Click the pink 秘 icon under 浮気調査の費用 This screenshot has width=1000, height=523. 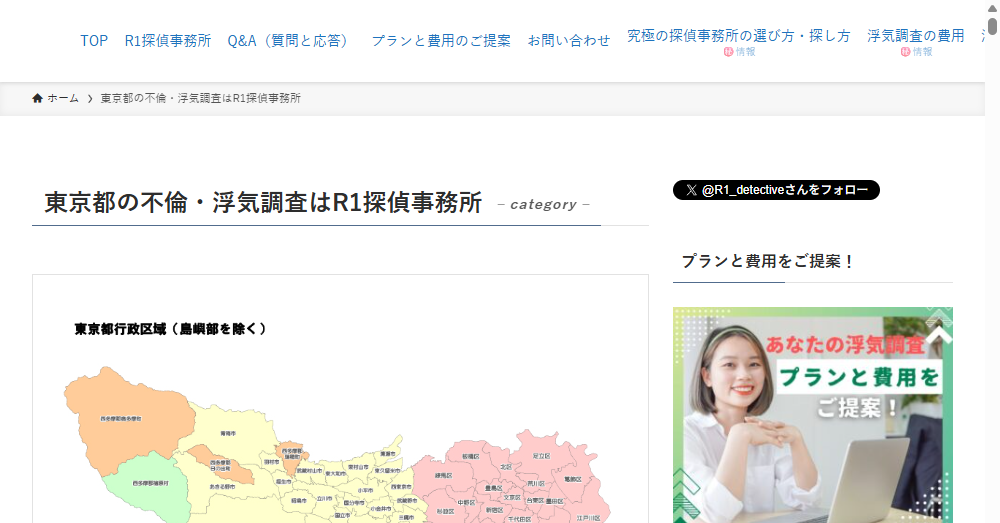(x=905, y=52)
